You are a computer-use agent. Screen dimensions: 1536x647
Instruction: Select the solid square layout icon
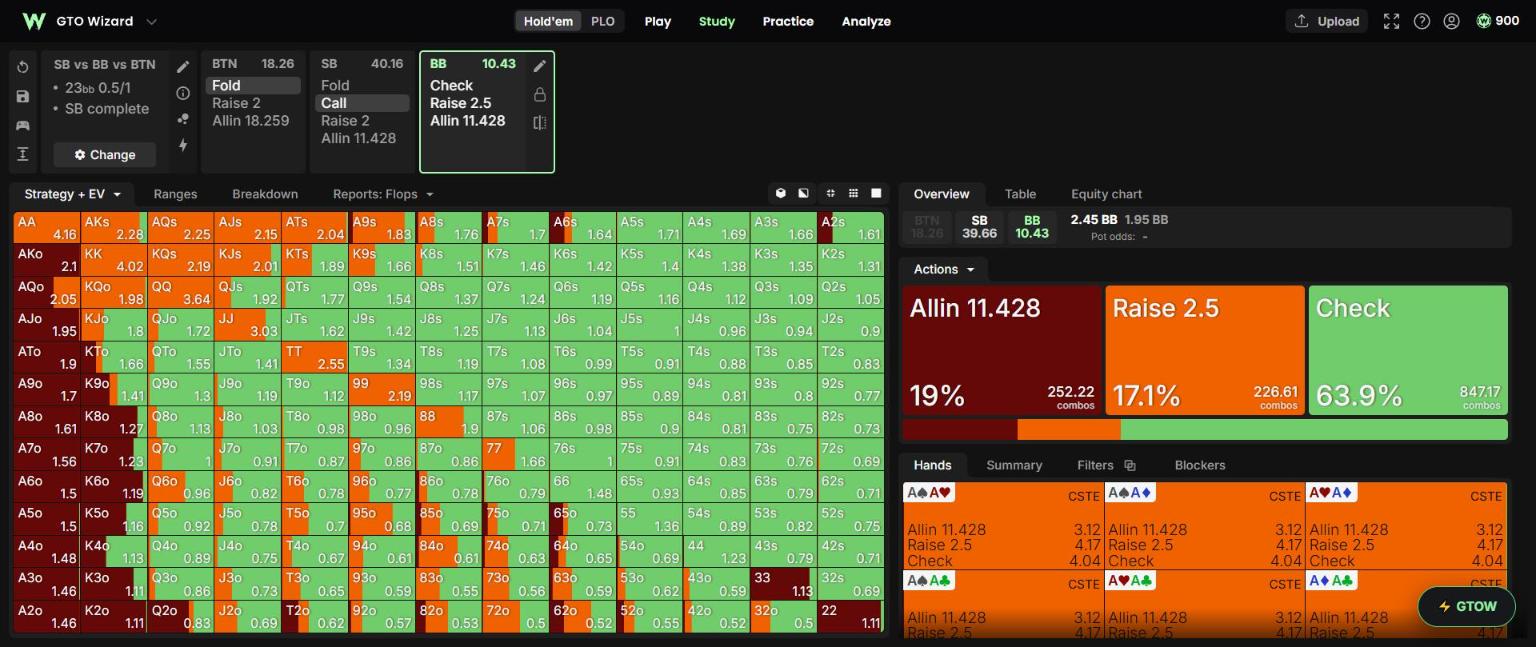coord(876,193)
